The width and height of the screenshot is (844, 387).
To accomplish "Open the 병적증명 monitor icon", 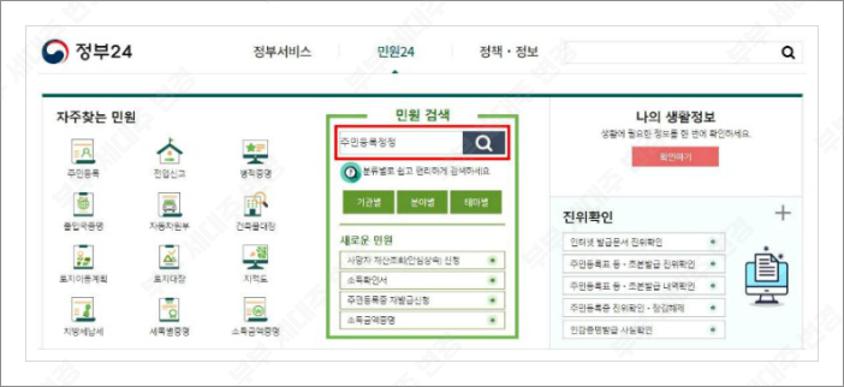I will pos(255,152).
